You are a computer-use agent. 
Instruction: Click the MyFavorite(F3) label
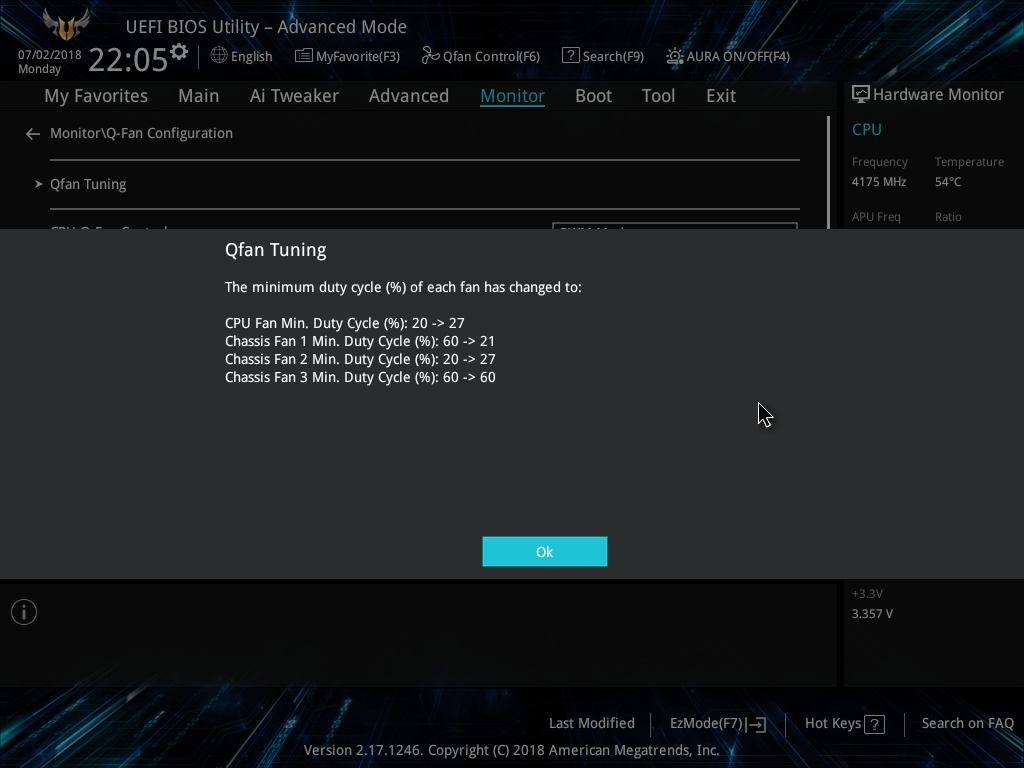point(358,57)
